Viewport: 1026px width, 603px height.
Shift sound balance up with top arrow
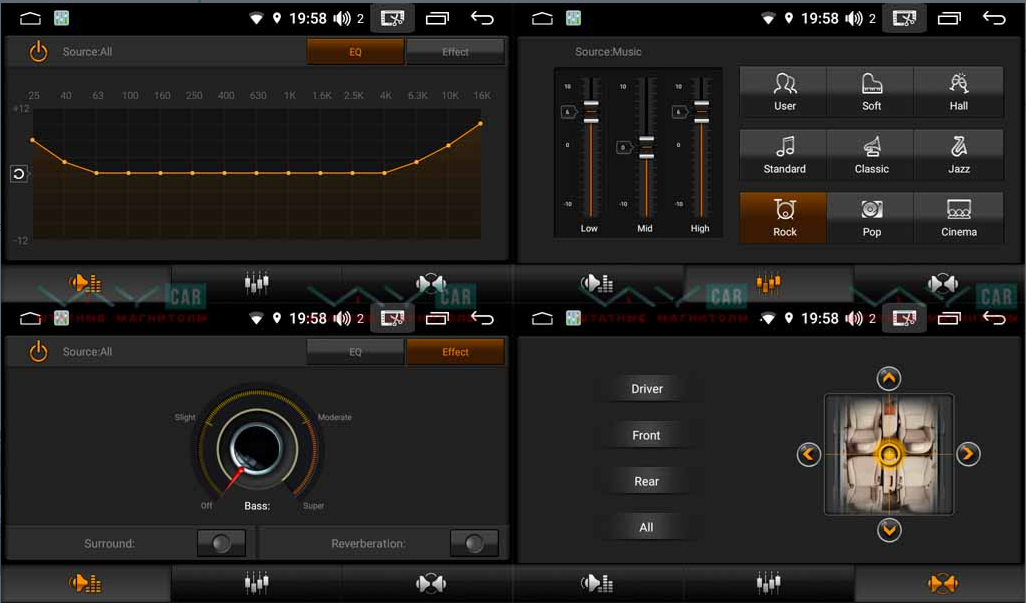pos(888,378)
